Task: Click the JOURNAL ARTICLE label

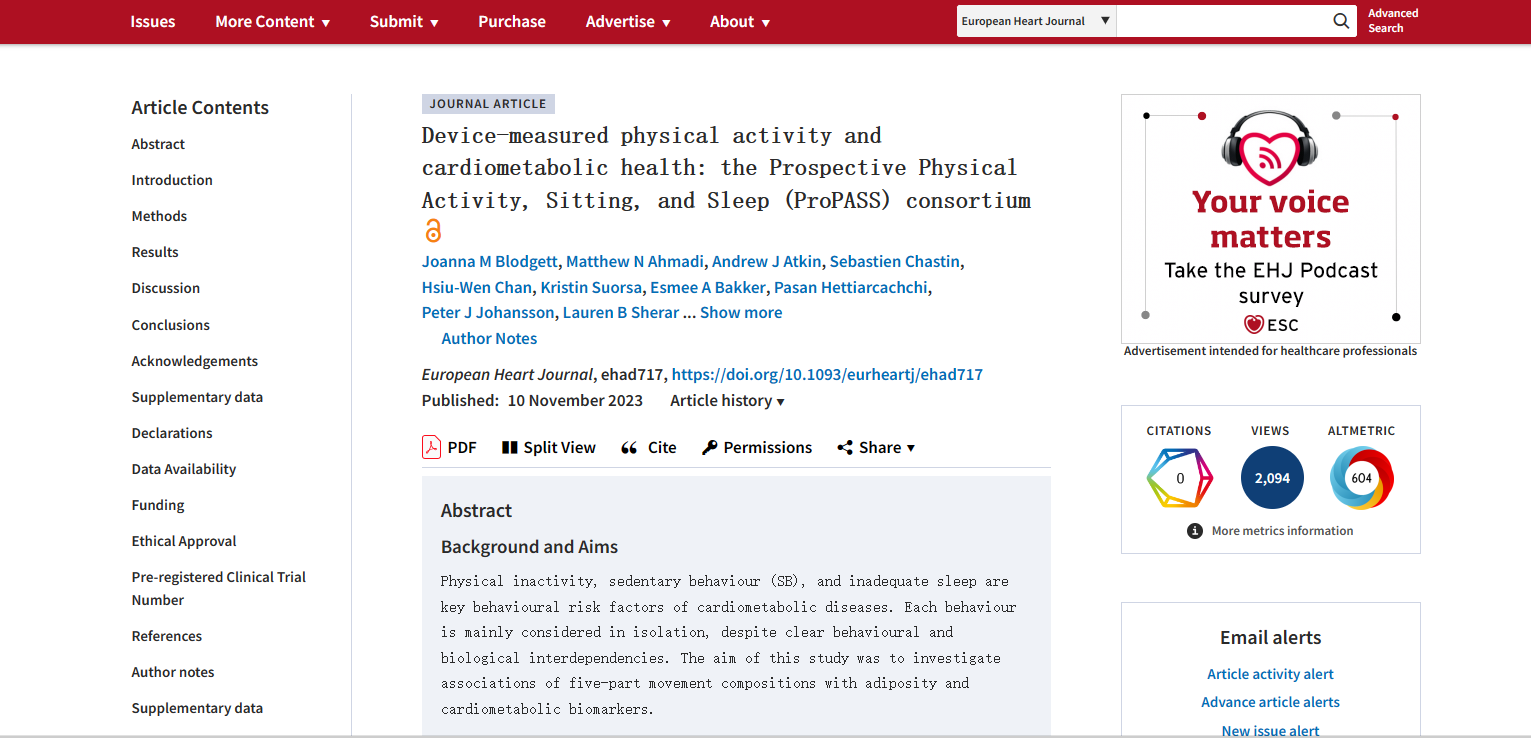Action: pyautogui.click(x=488, y=104)
